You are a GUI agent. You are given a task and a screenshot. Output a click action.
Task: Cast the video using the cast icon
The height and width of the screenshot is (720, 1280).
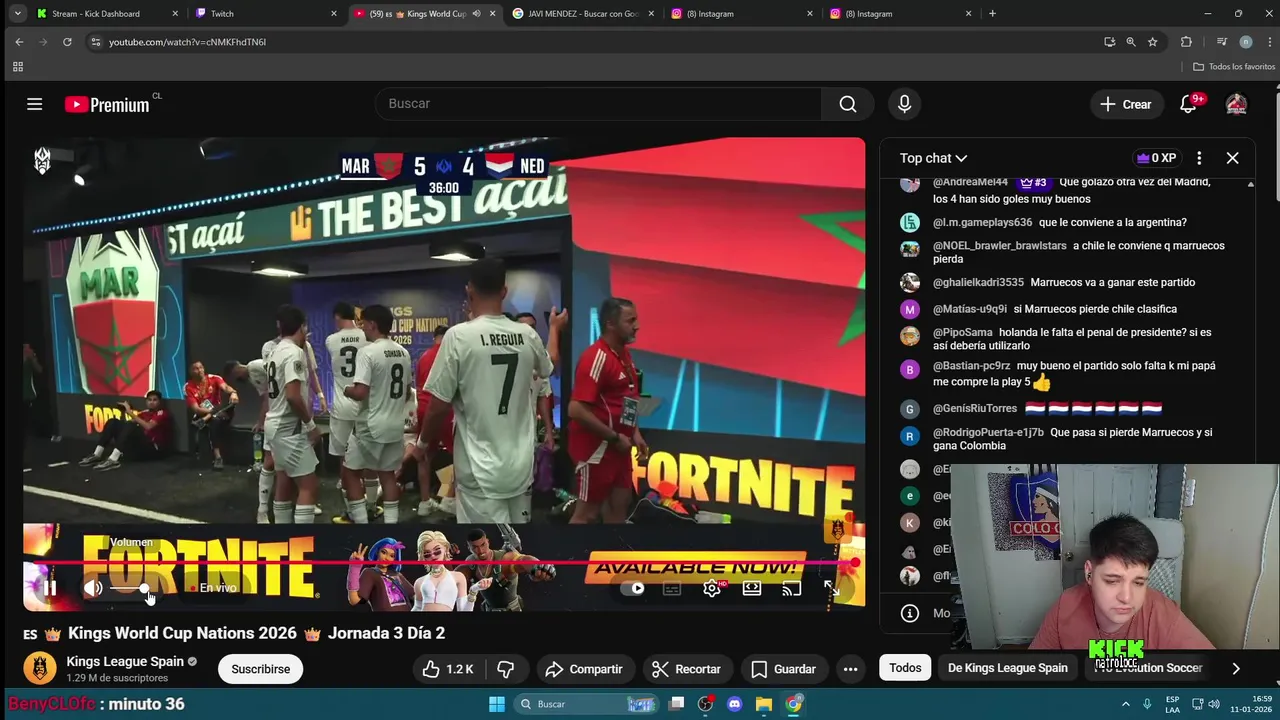point(792,589)
